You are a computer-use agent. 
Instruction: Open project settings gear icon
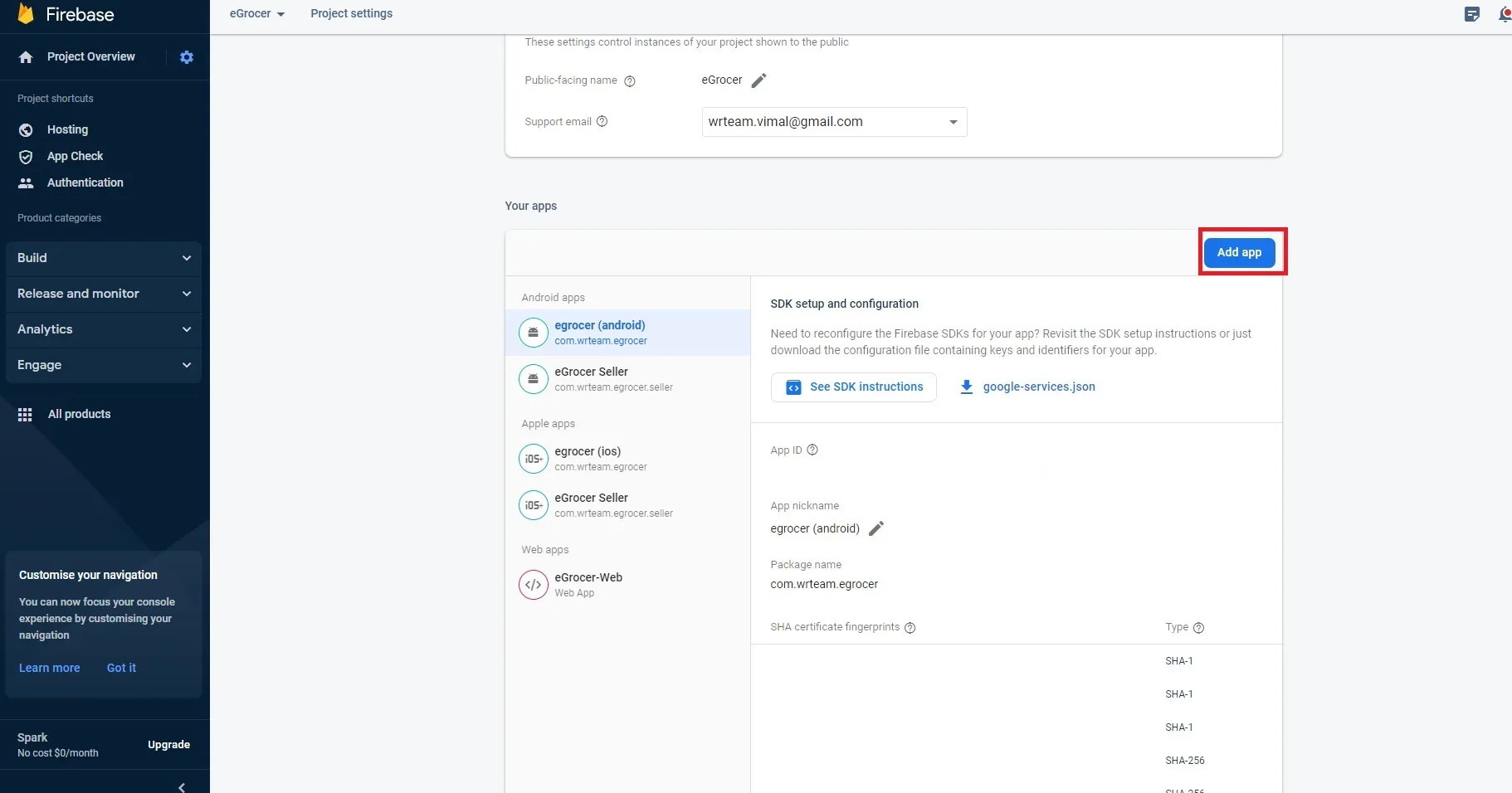[x=187, y=57]
